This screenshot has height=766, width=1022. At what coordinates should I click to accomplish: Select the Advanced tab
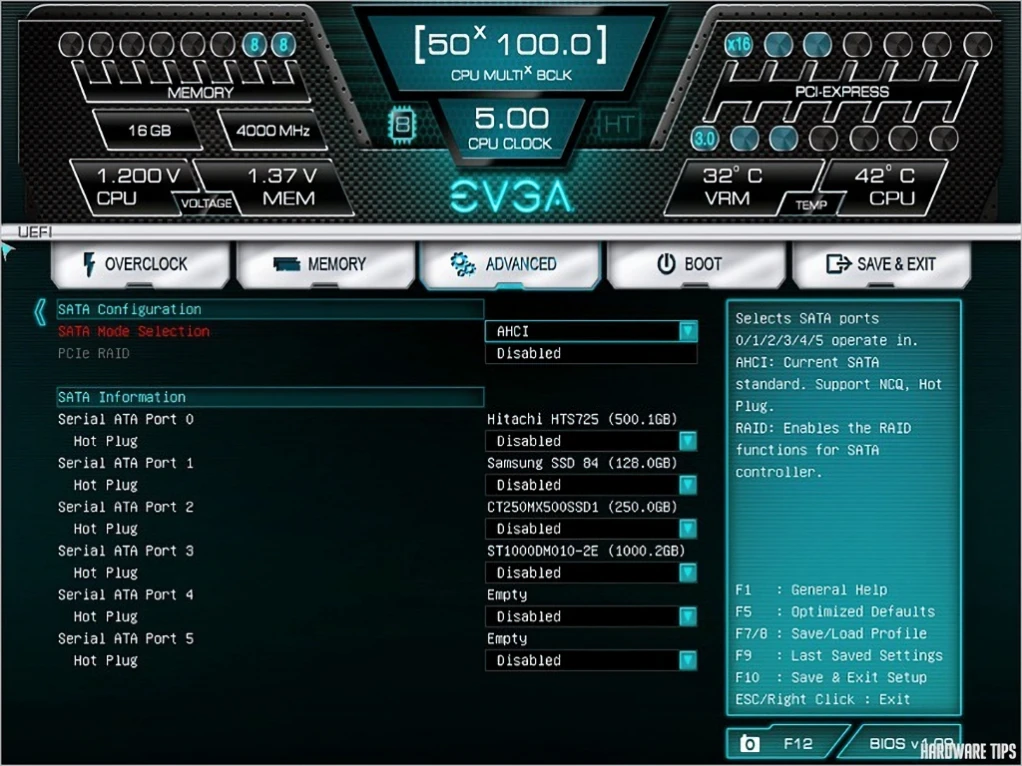click(510, 264)
